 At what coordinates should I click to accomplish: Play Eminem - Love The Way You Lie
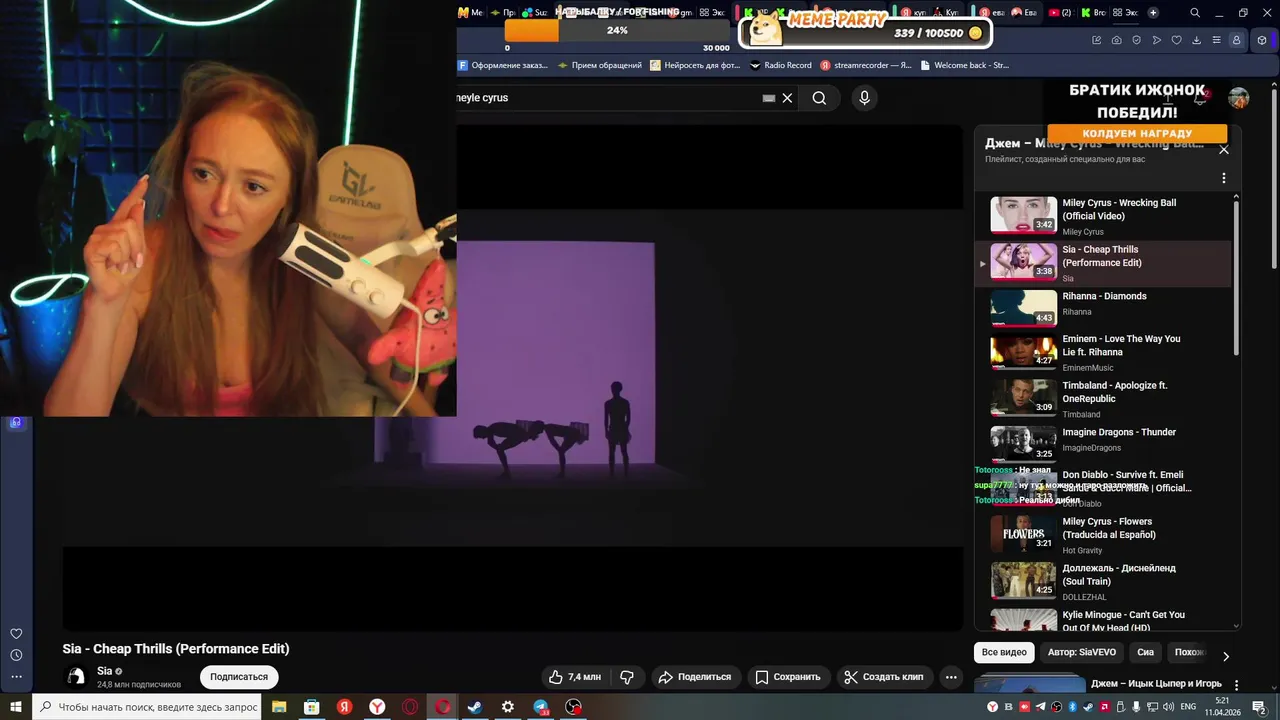click(1105, 353)
